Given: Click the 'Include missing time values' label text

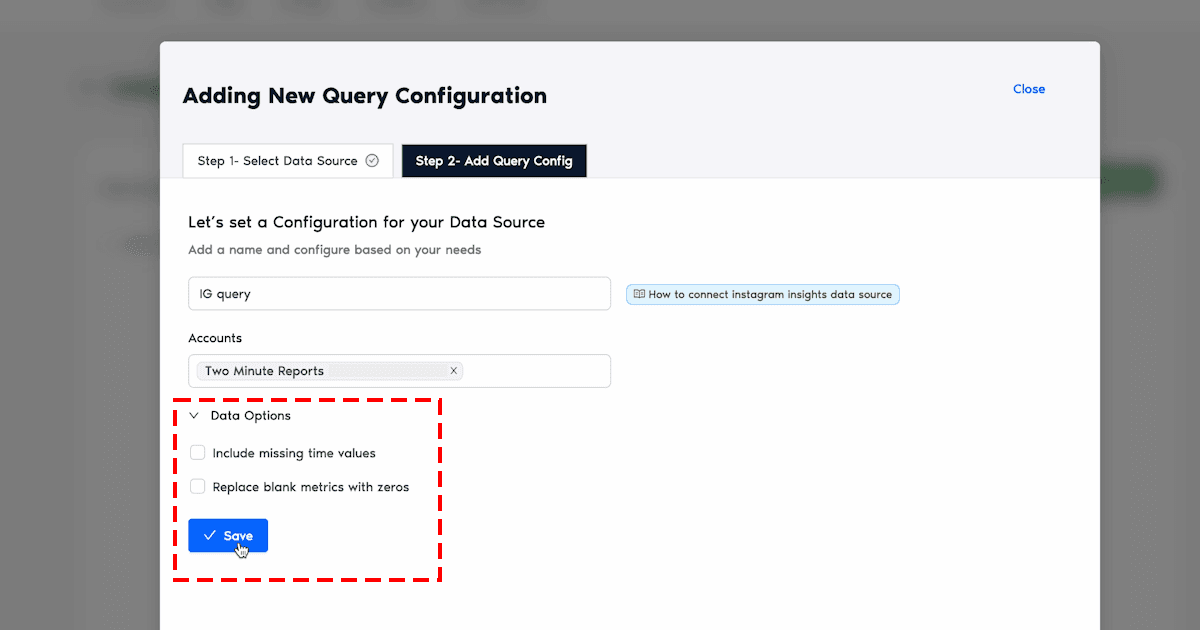Looking at the screenshot, I should (x=294, y=453).
